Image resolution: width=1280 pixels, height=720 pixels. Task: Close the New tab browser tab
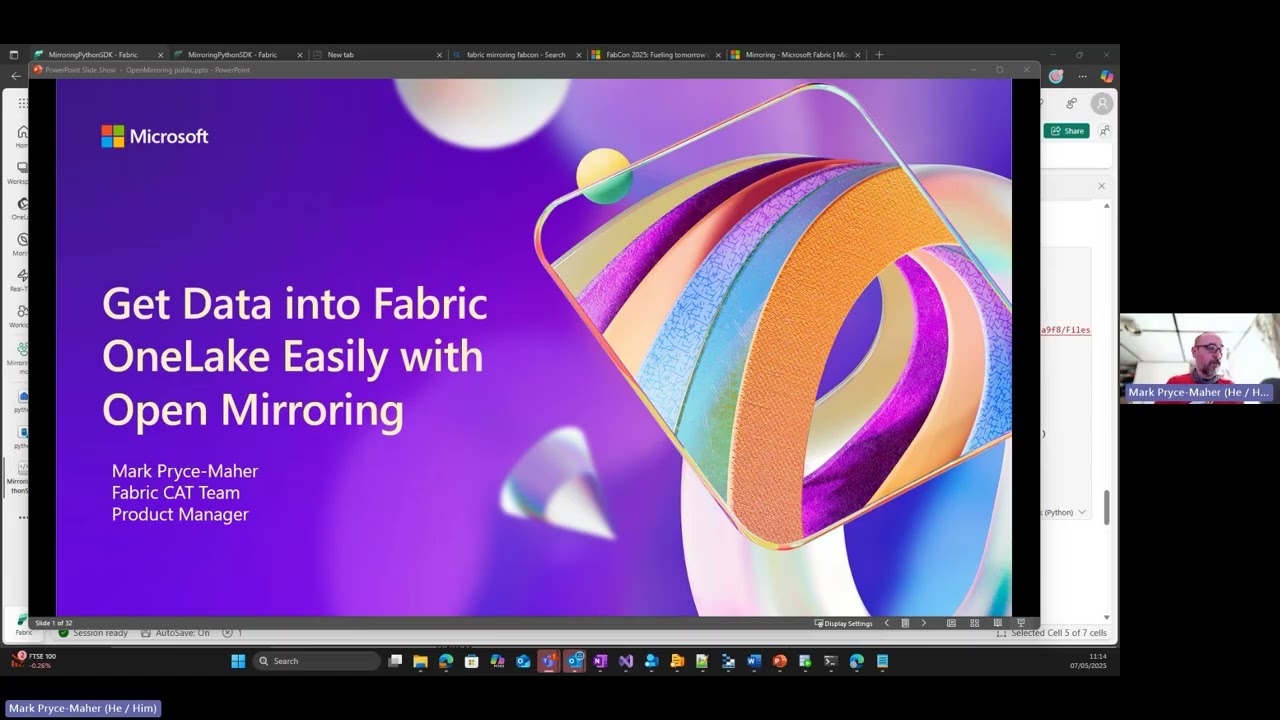439,55
